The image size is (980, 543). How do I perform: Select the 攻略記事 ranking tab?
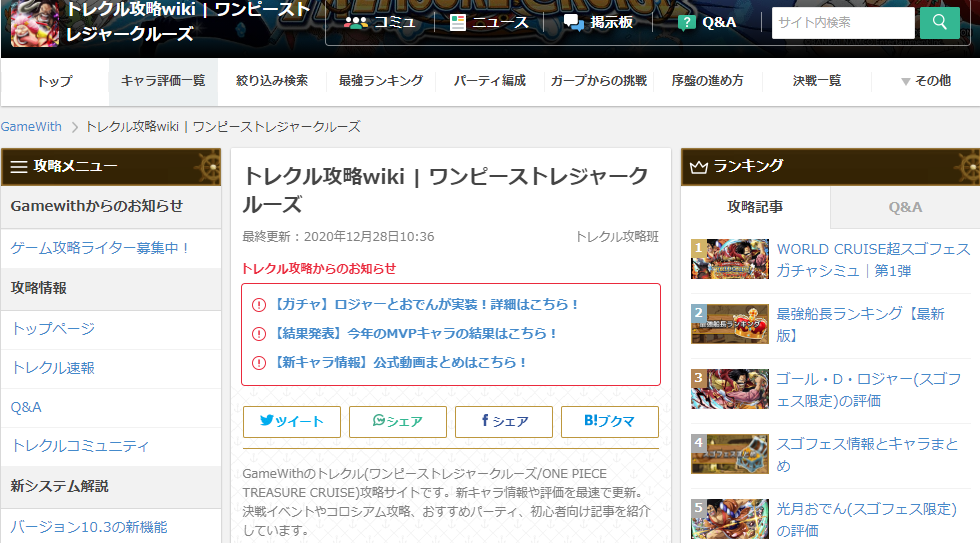coord(755,207)
